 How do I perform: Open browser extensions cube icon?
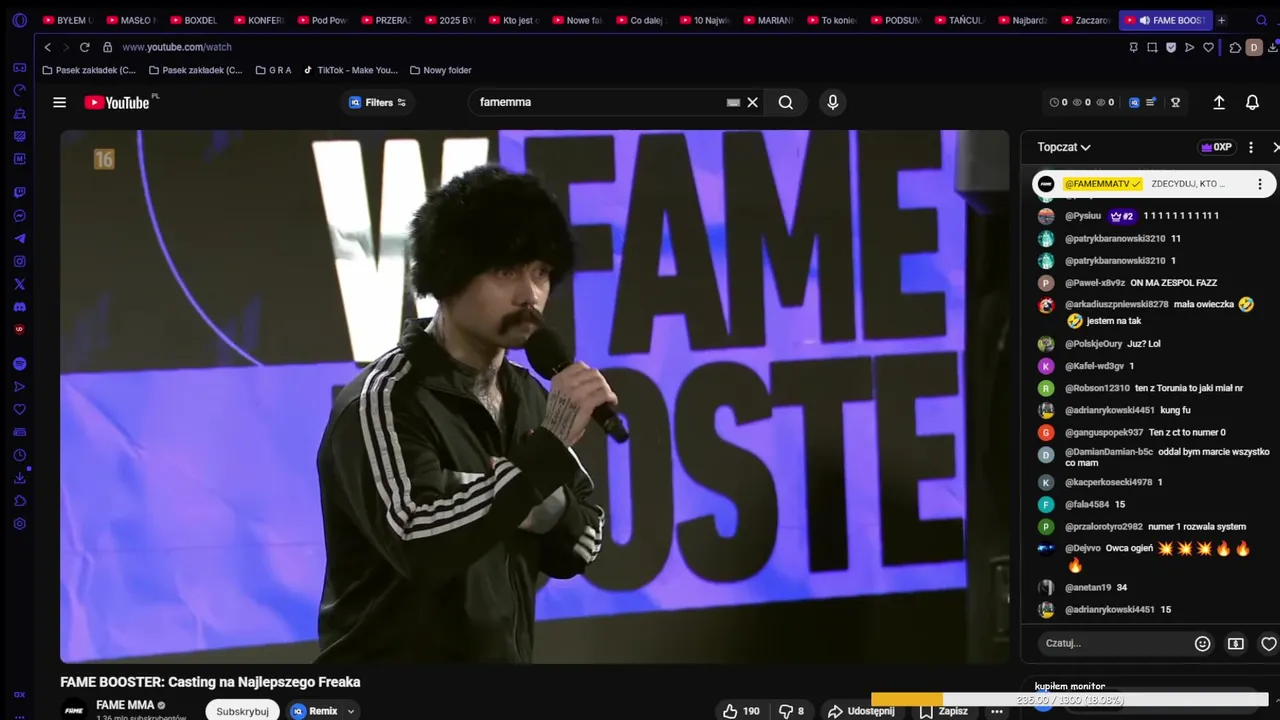[x=1235, y=47]
